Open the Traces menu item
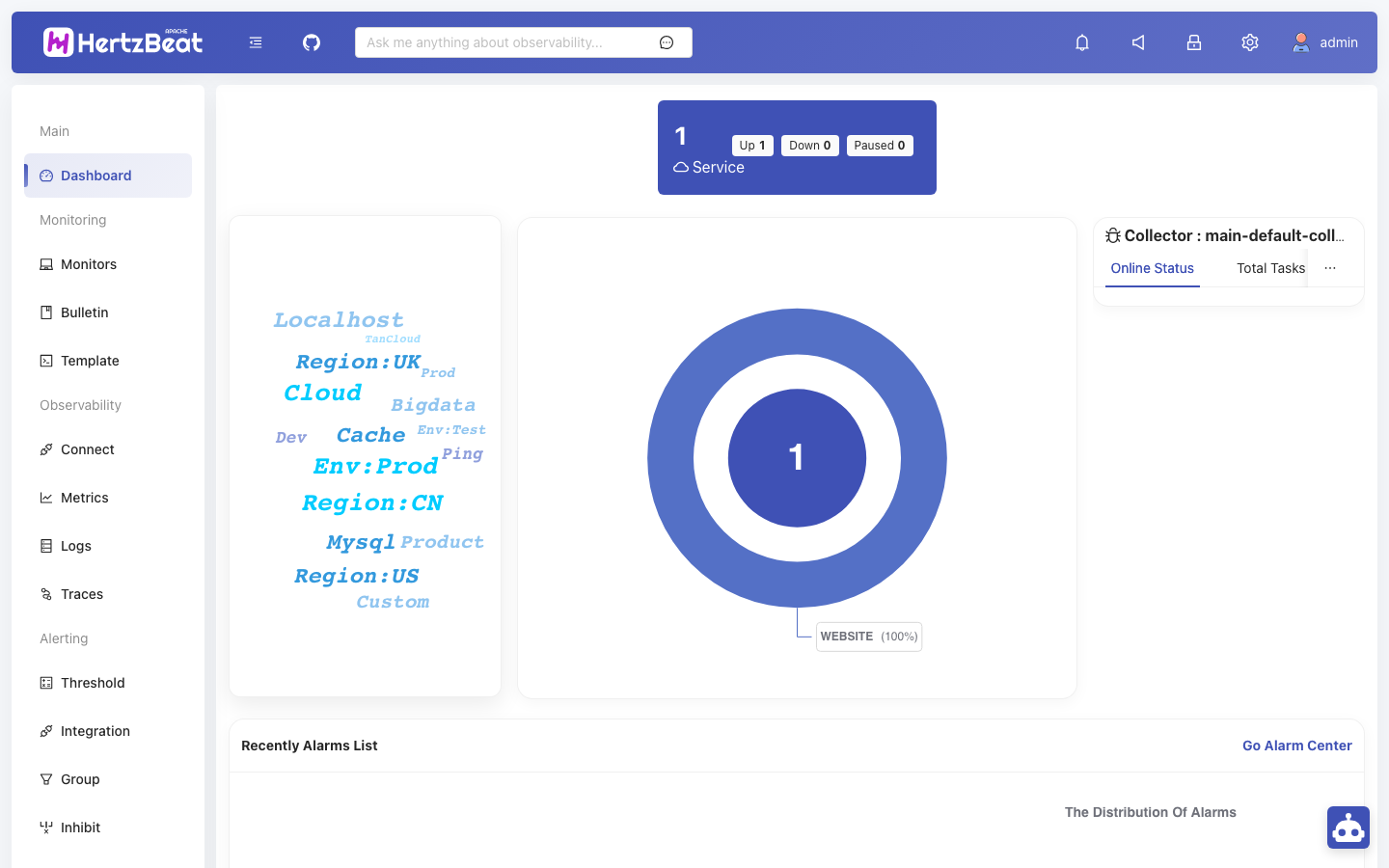Image resolution: width=1389 pixels, height=868 pixels. pyautogui.click(x=108, y=594)
